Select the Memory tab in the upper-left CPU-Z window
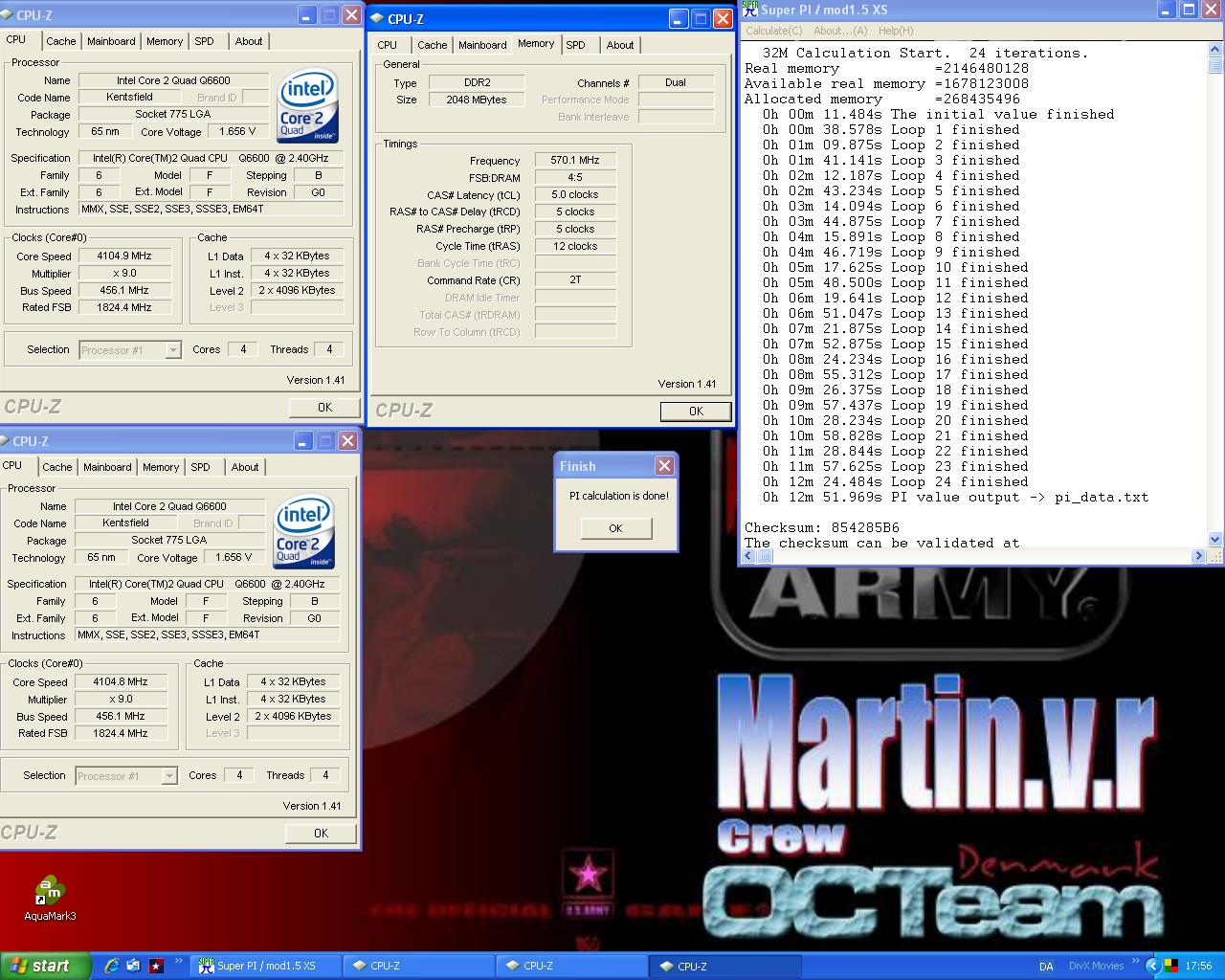 [x=165, y=41]
